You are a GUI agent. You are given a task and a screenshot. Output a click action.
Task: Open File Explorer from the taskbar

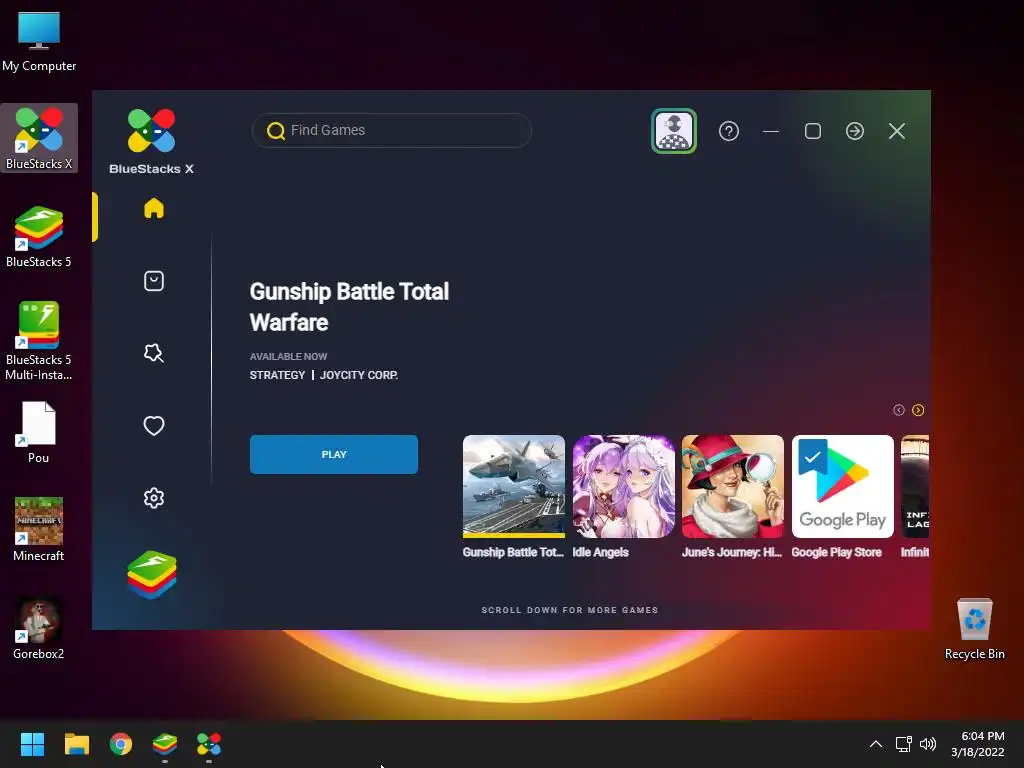point(76,744)
